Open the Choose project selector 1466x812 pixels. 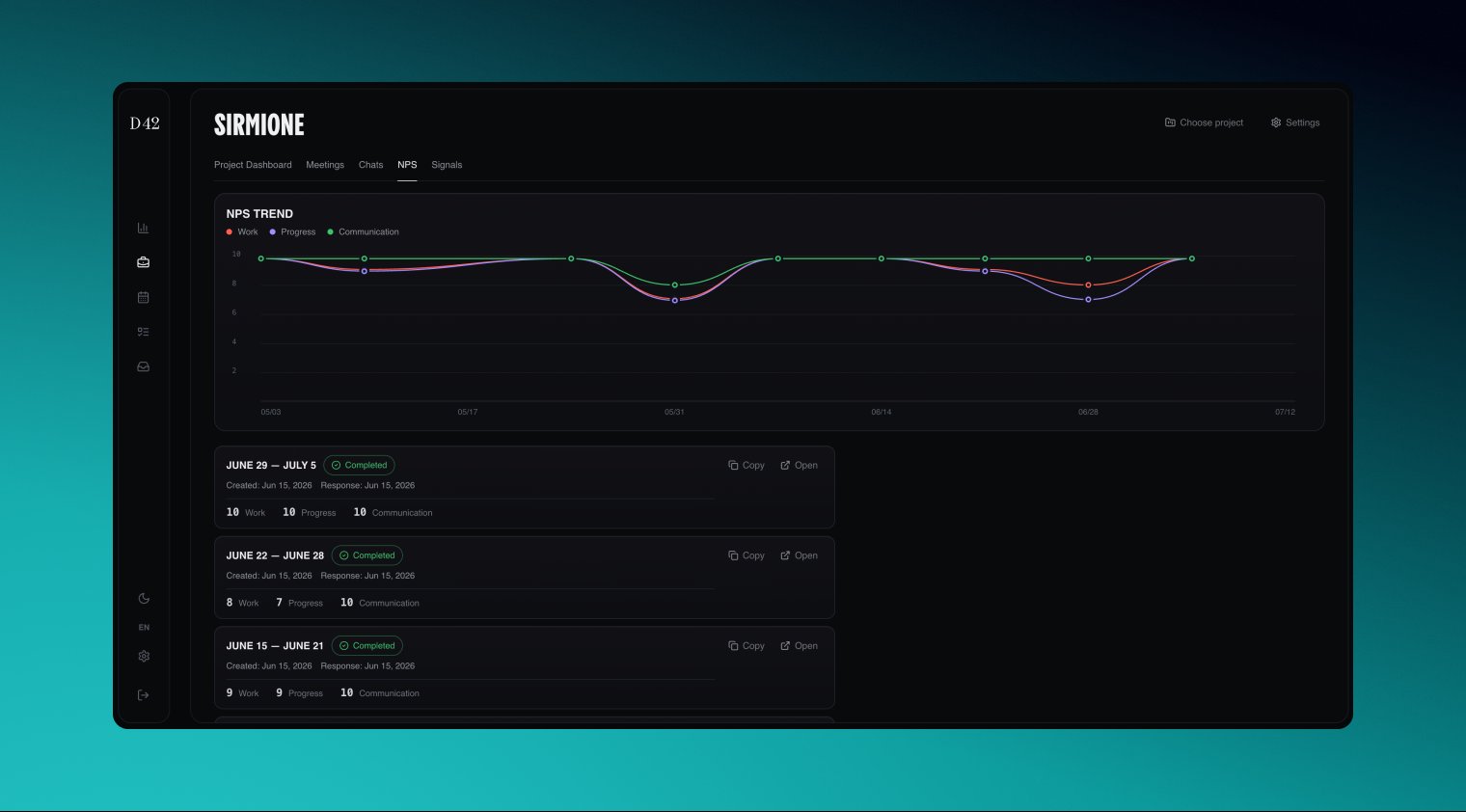tap(1204, 122)
